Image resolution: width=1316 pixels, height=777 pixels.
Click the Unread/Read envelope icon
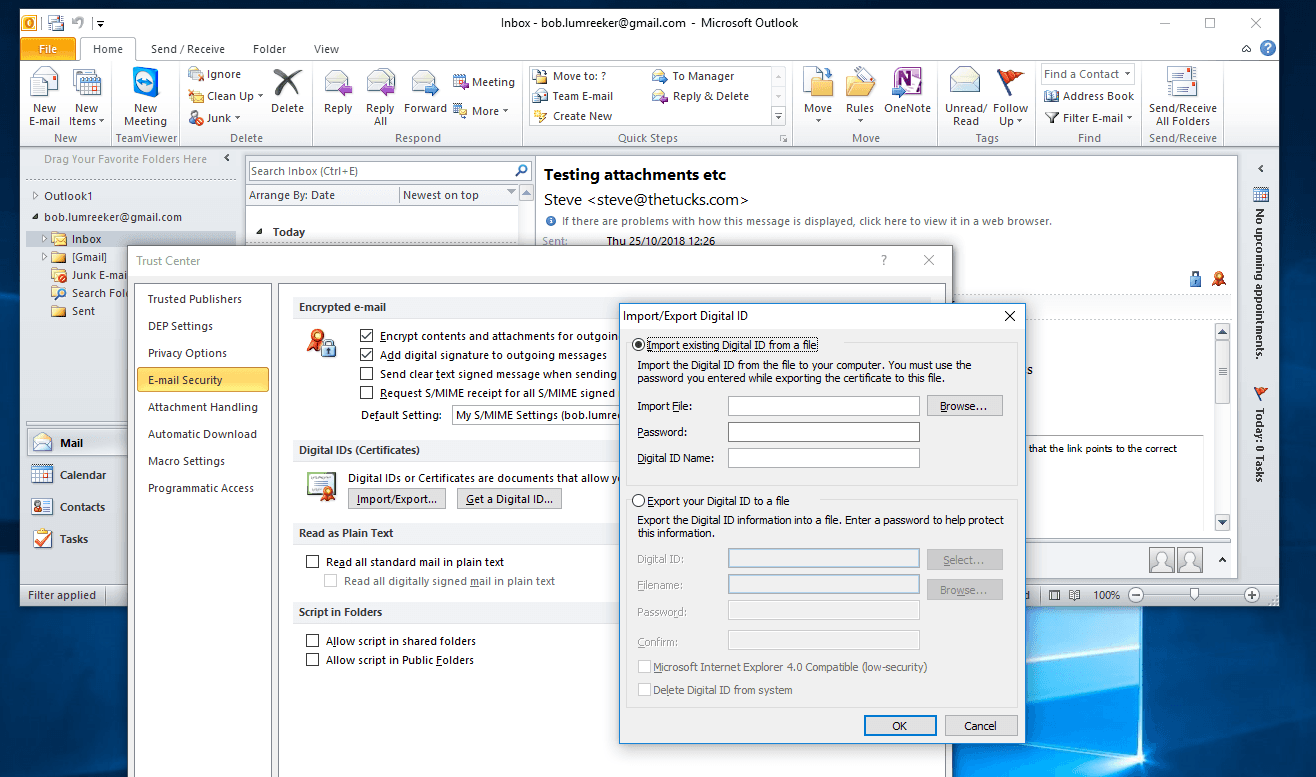point(965,83)
